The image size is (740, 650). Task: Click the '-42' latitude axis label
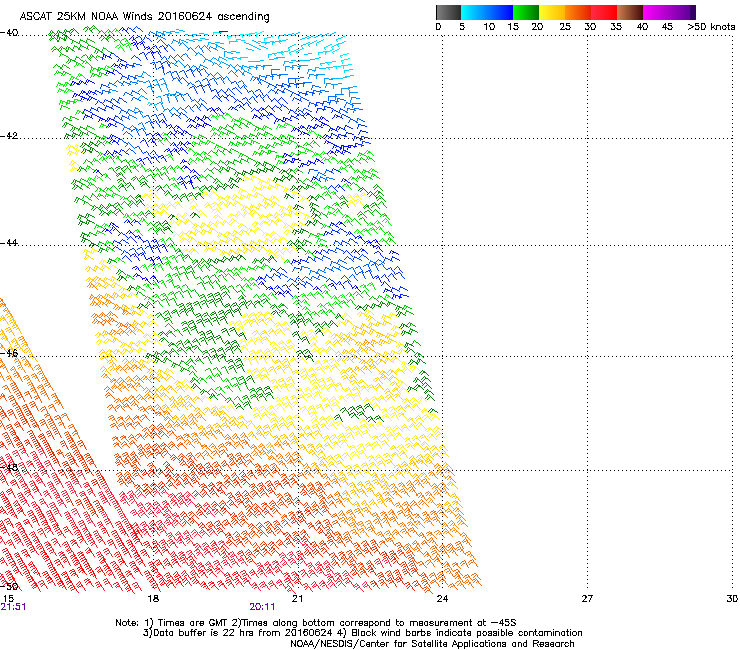[x=9, y=136]
